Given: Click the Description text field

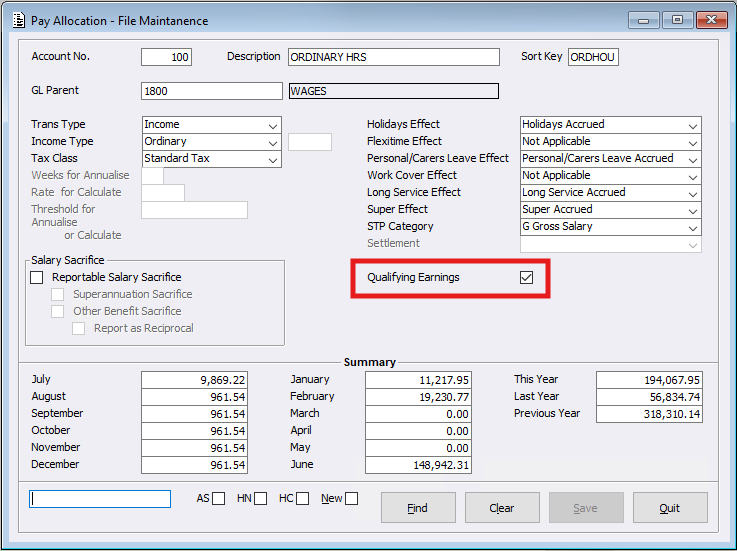Looking at the screenshot, I should point(393,57).
